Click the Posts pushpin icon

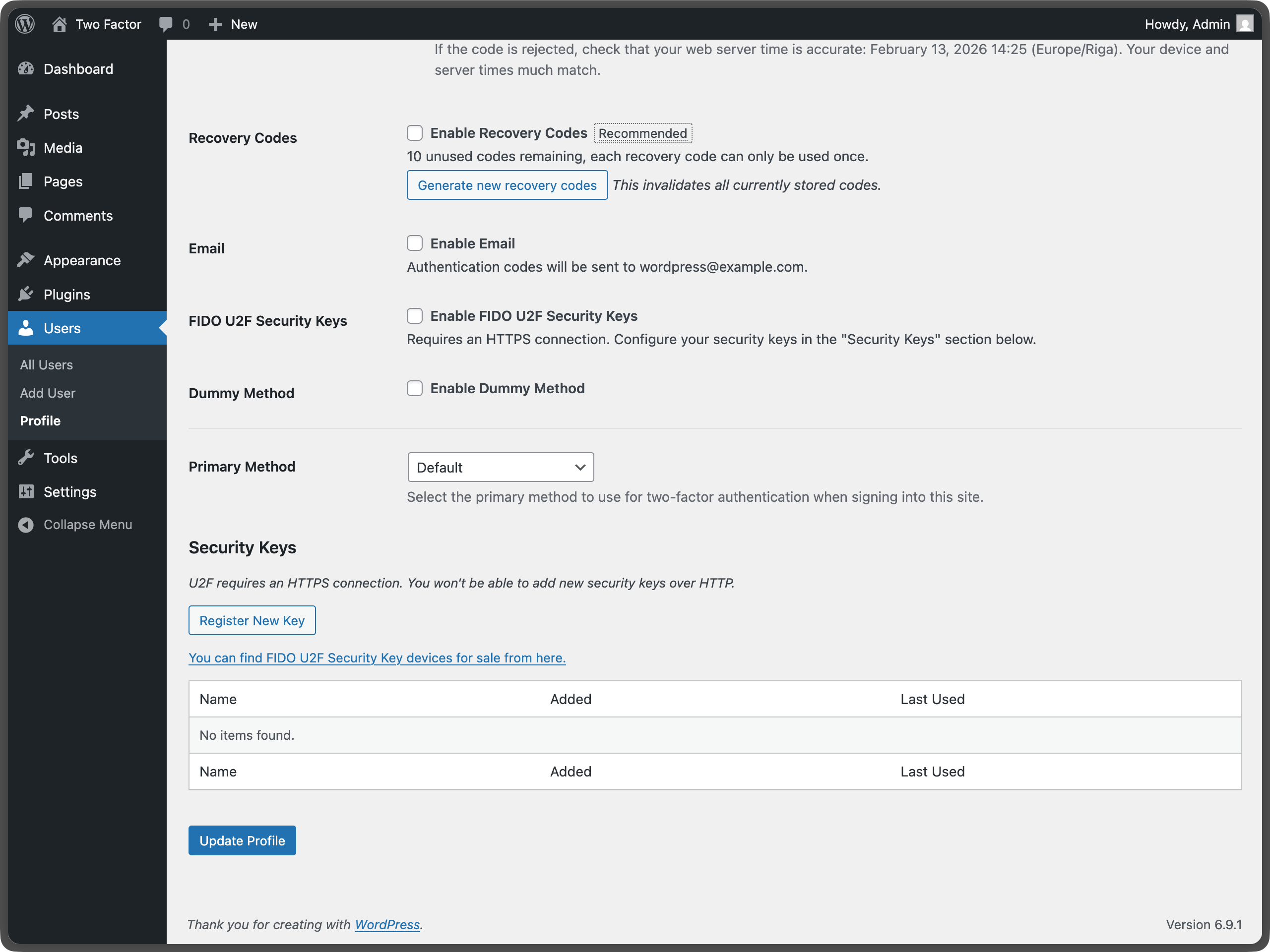pos(26,114)
